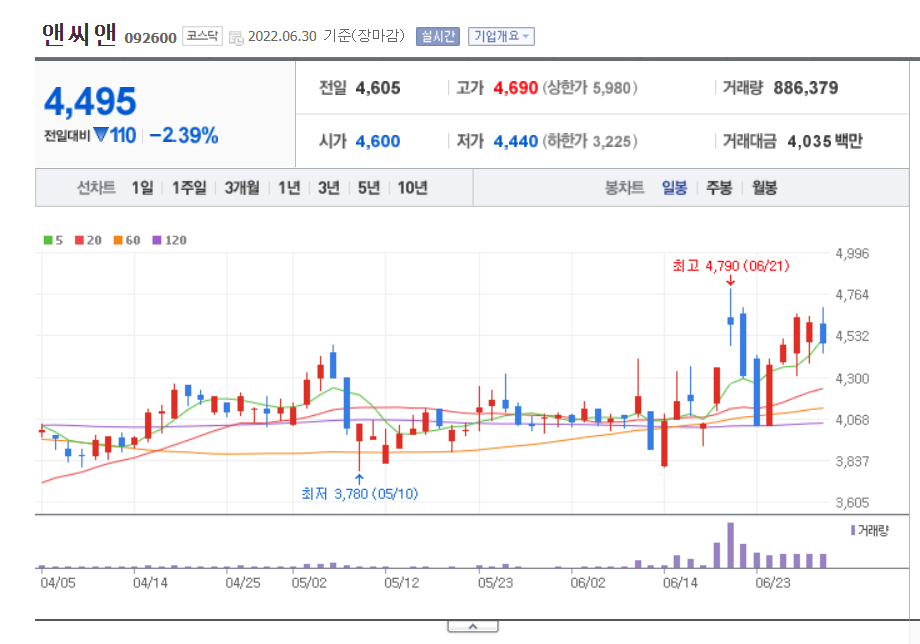
Task: Click the 최저 3,780 (05/10) marker
Action: (x=360, y=494)
